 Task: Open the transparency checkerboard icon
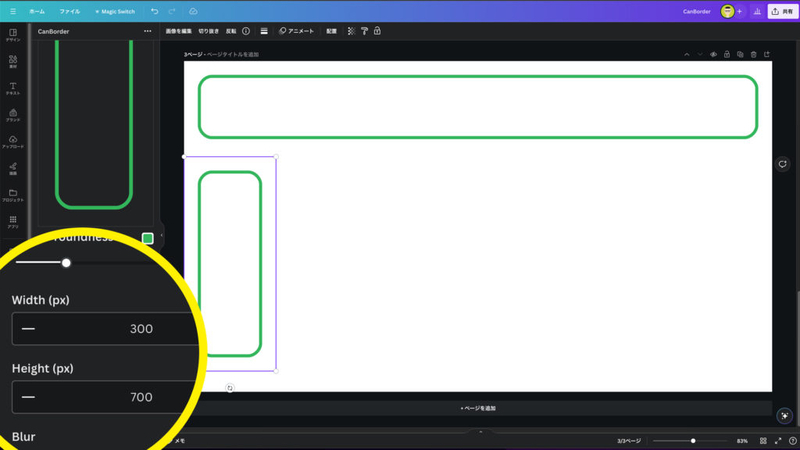[351, 31]
